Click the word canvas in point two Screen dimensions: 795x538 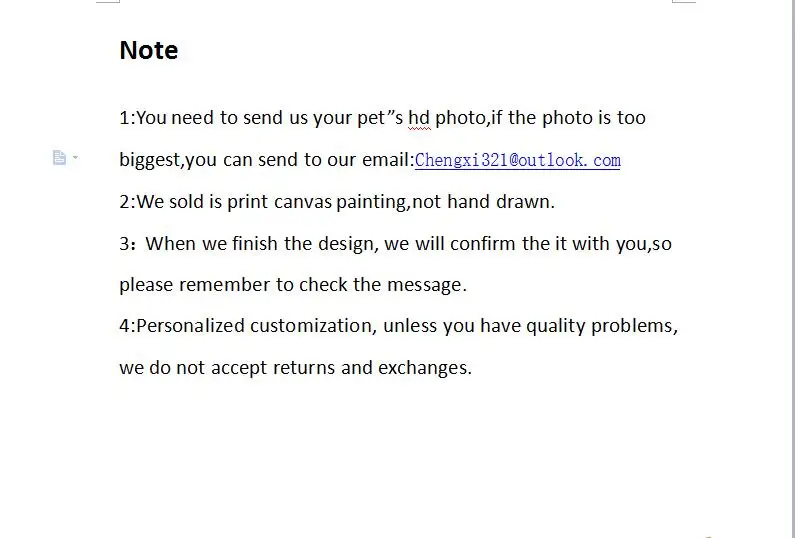(303, 202)
